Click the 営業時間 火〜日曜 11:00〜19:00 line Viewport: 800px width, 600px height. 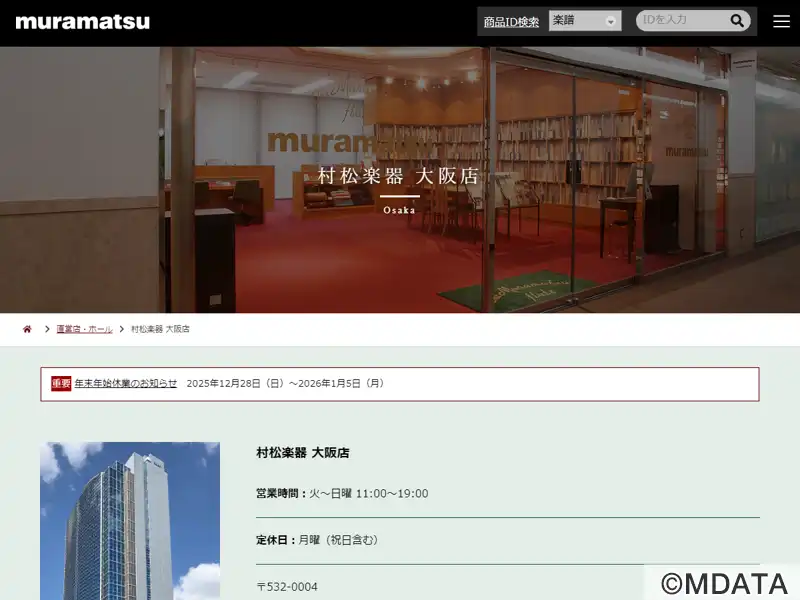click(x=342, y=493)
